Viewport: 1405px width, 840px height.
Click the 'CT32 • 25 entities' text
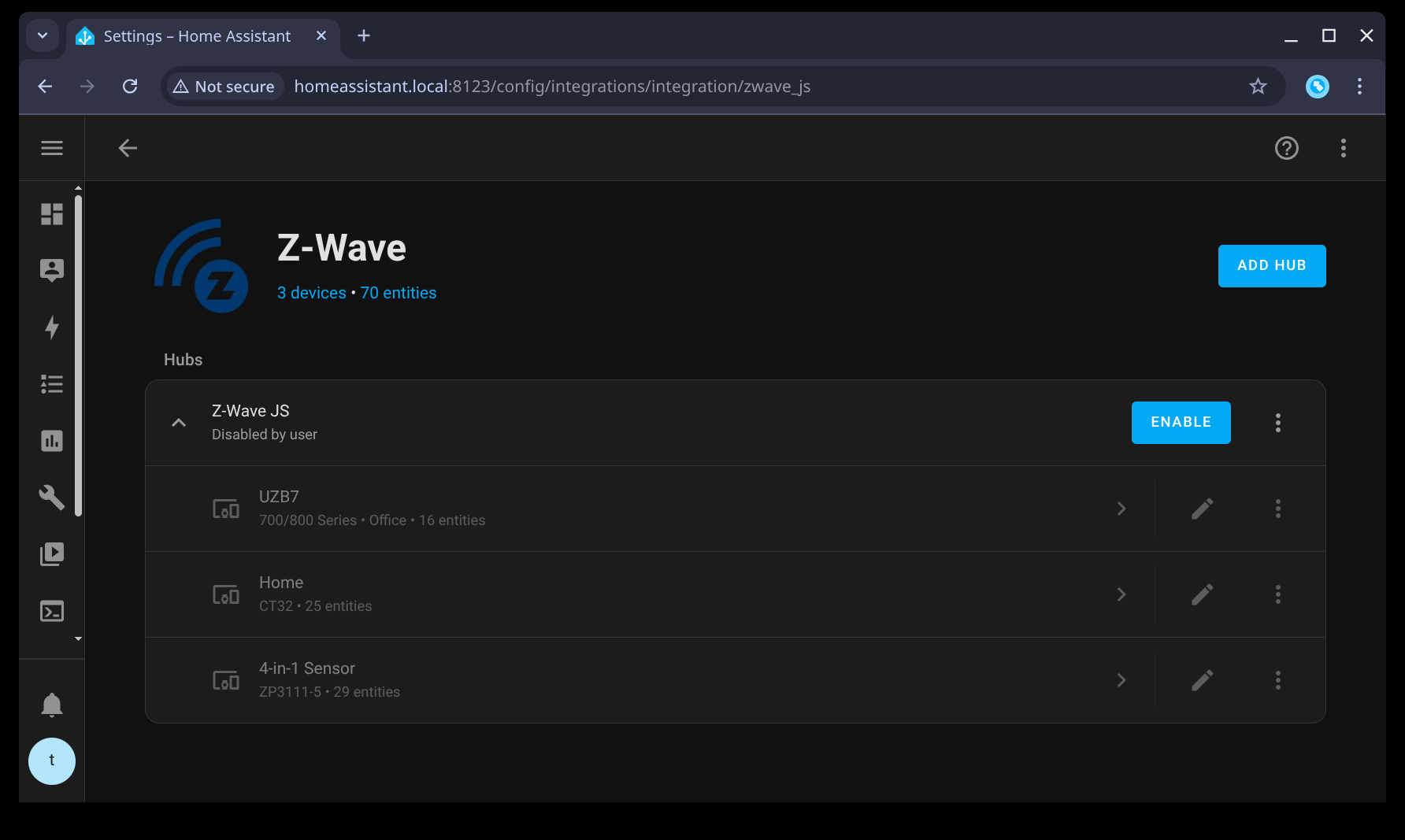click(x=316, y=606)
